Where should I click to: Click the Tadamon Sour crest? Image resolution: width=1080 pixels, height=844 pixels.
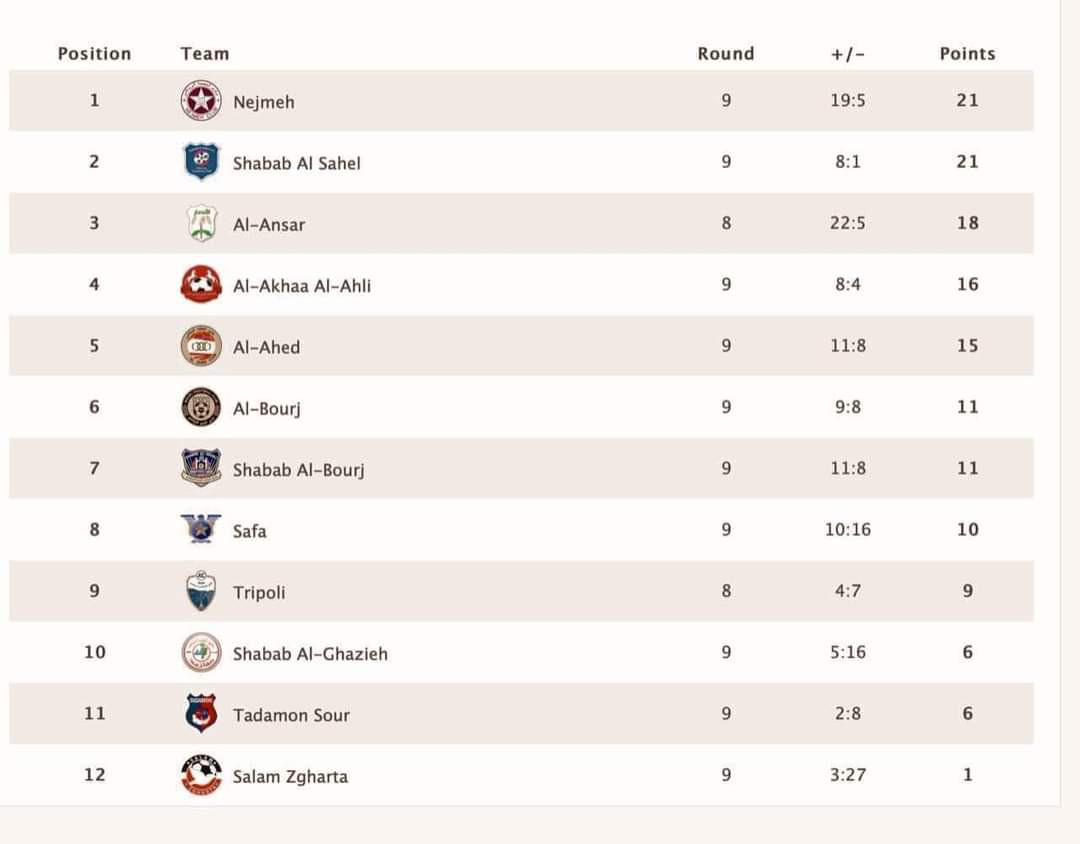coord(201,714)
